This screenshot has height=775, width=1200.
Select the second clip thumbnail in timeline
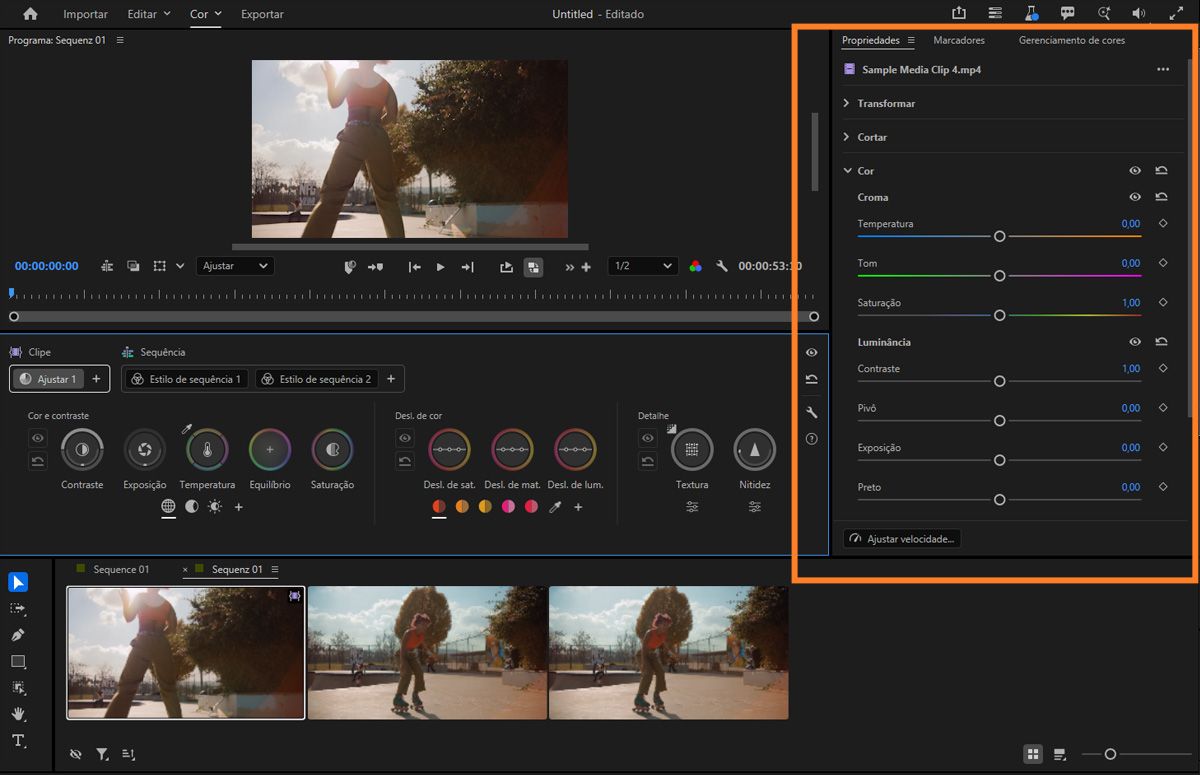(427, 652)
